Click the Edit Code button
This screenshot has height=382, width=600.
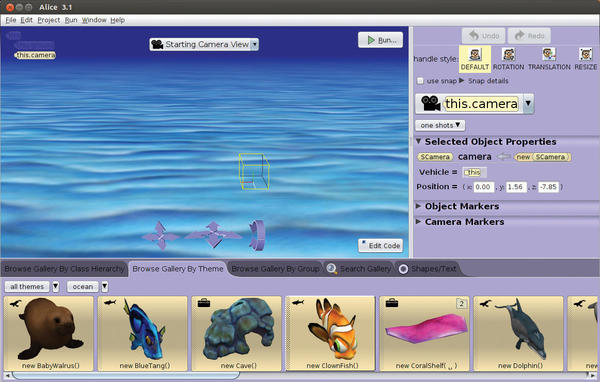point(380,245)
